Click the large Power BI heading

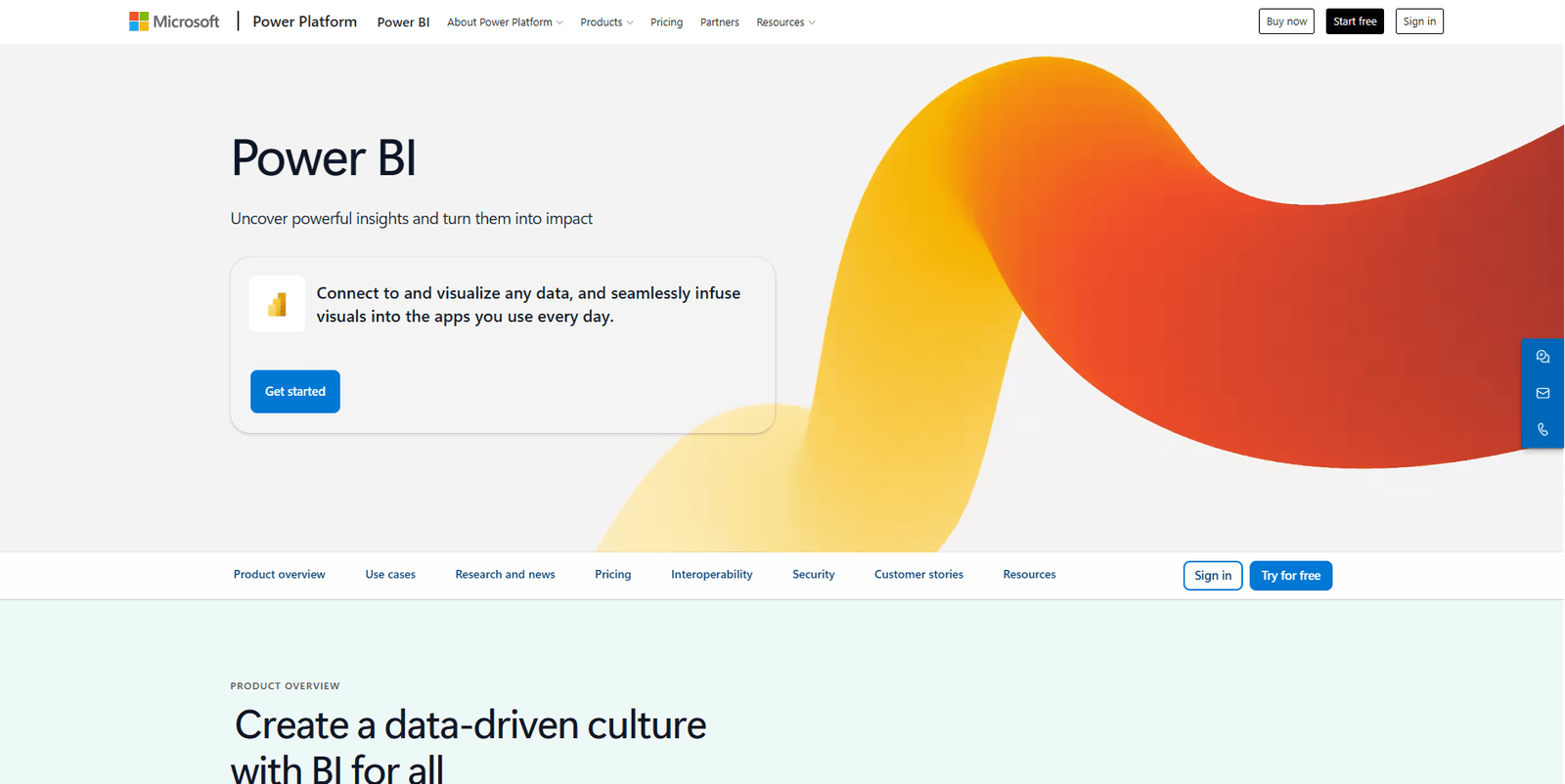[x=324, y=157]
